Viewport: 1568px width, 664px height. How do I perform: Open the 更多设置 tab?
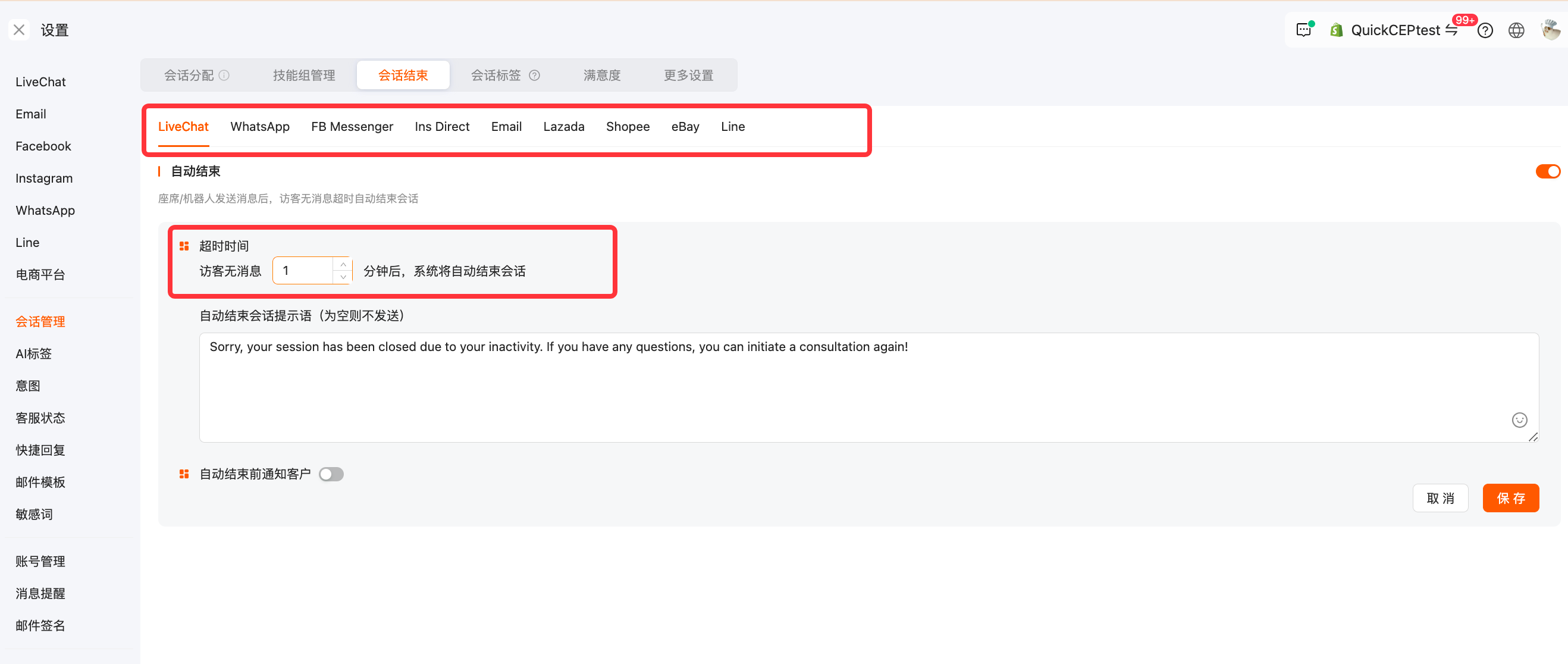pos(688,75)
